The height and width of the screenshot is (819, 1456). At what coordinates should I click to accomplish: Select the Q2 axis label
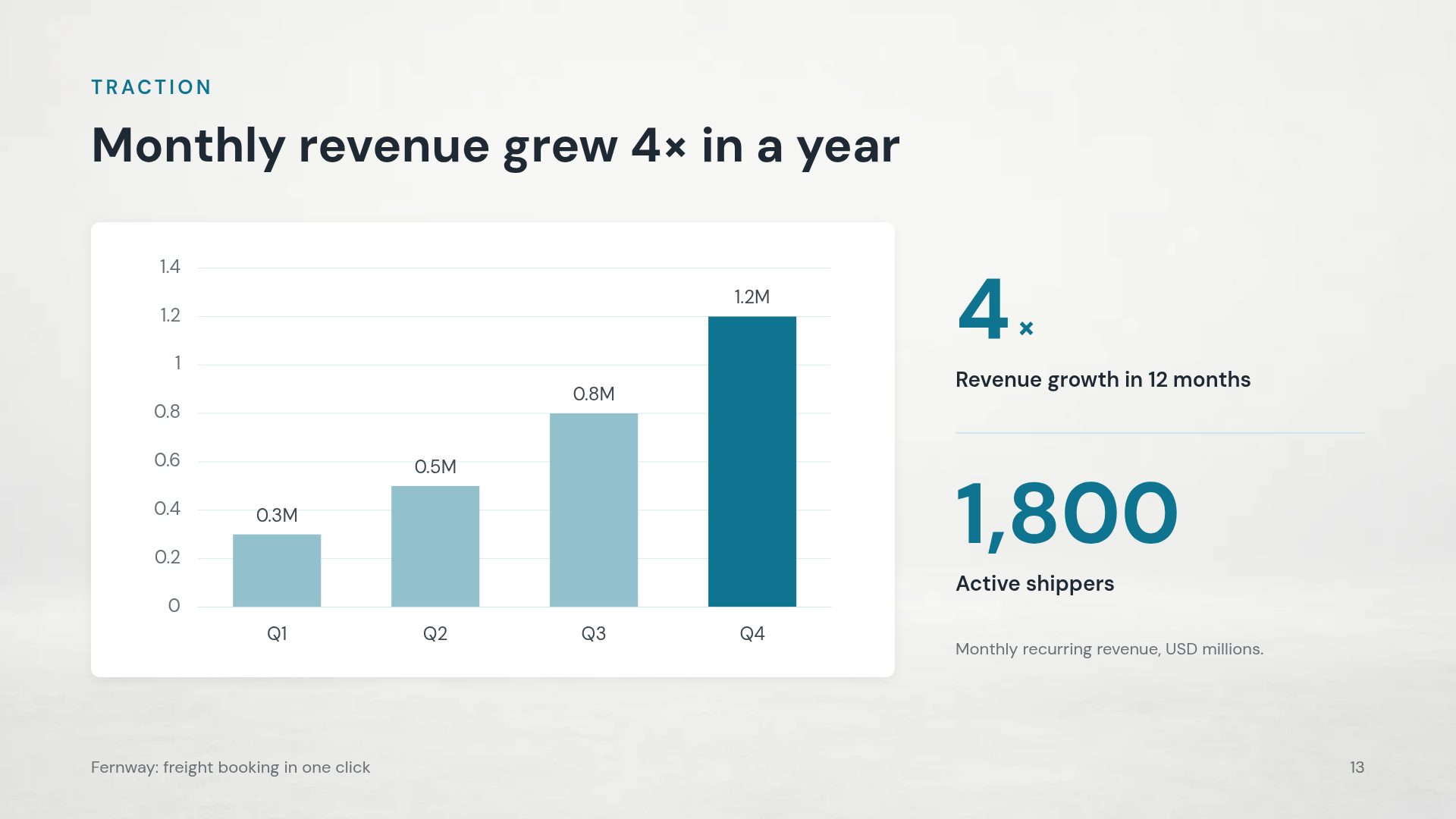click(x=435, y=634)
